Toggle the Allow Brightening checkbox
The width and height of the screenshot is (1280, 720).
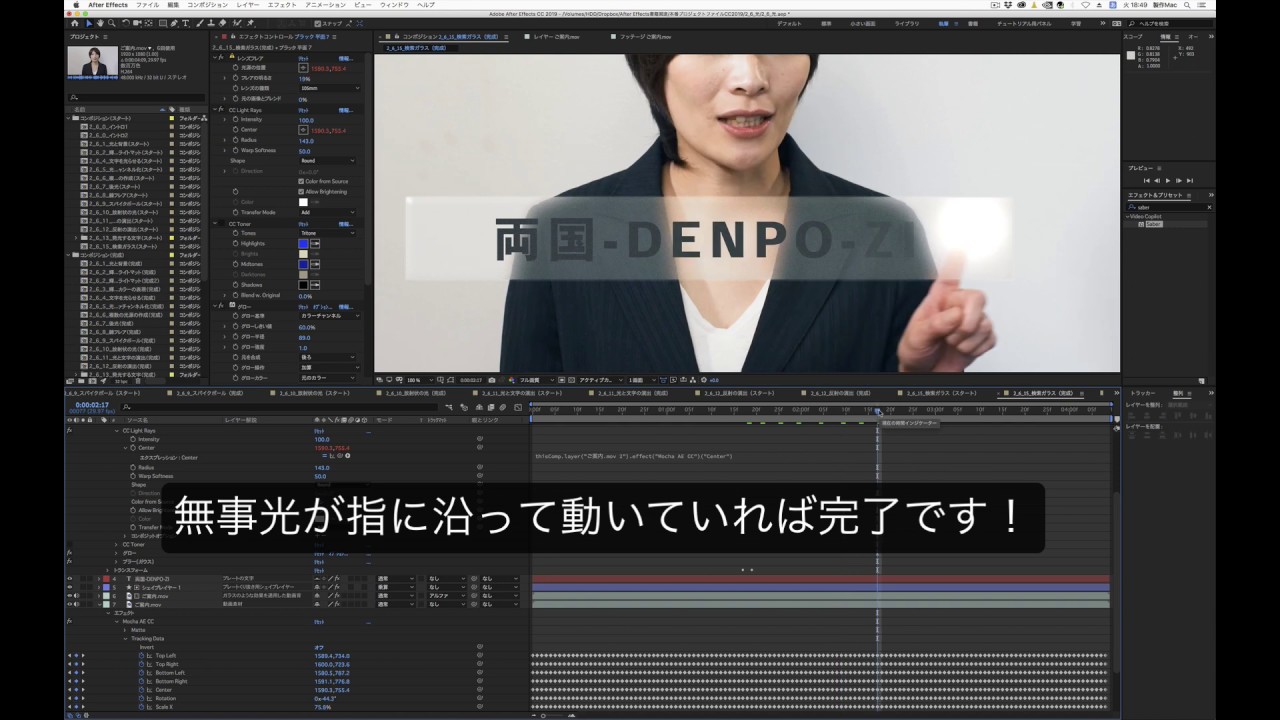(x=301, y=191)
